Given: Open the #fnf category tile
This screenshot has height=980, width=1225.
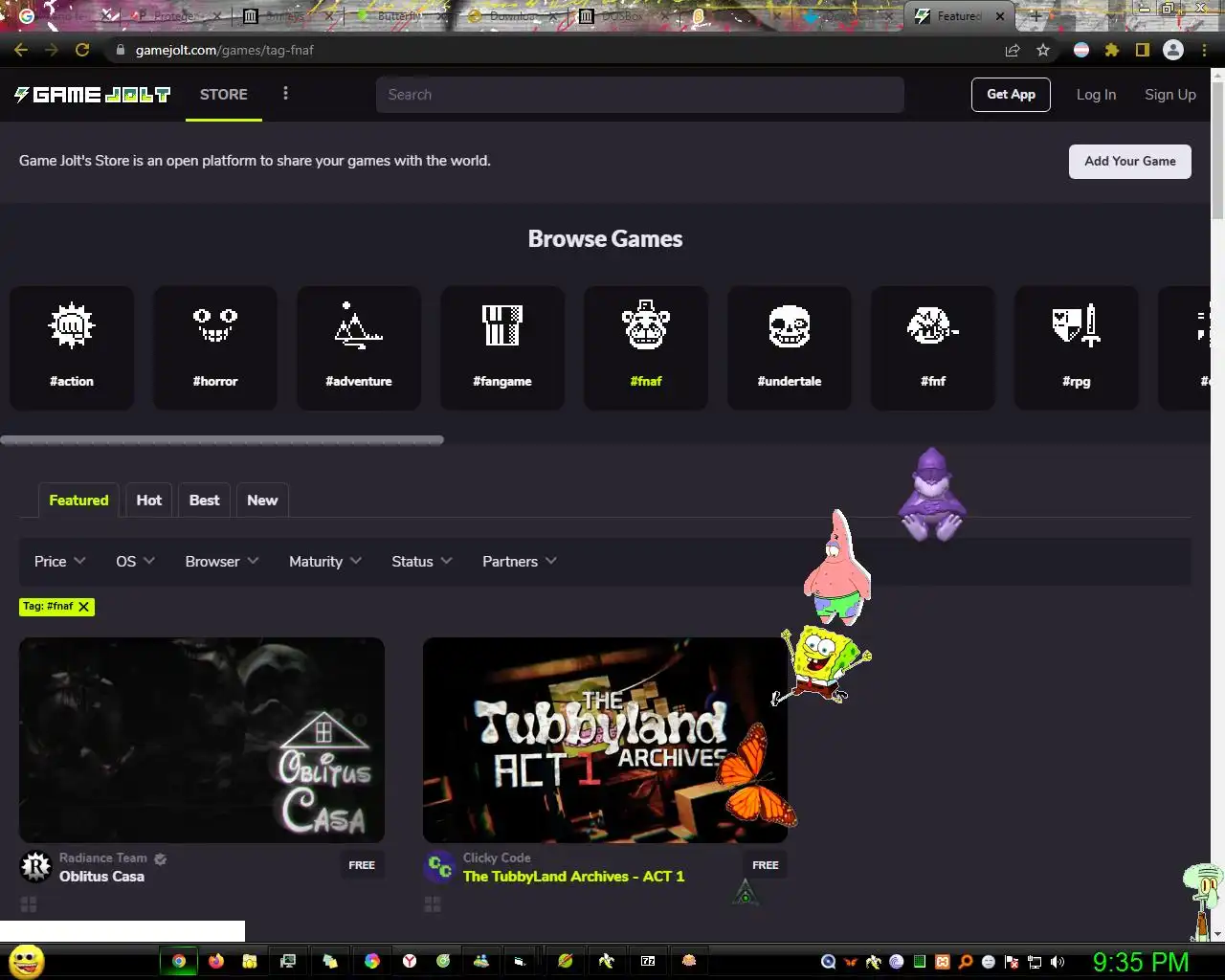Looking at the screenshot, I should tap(933, 347).
